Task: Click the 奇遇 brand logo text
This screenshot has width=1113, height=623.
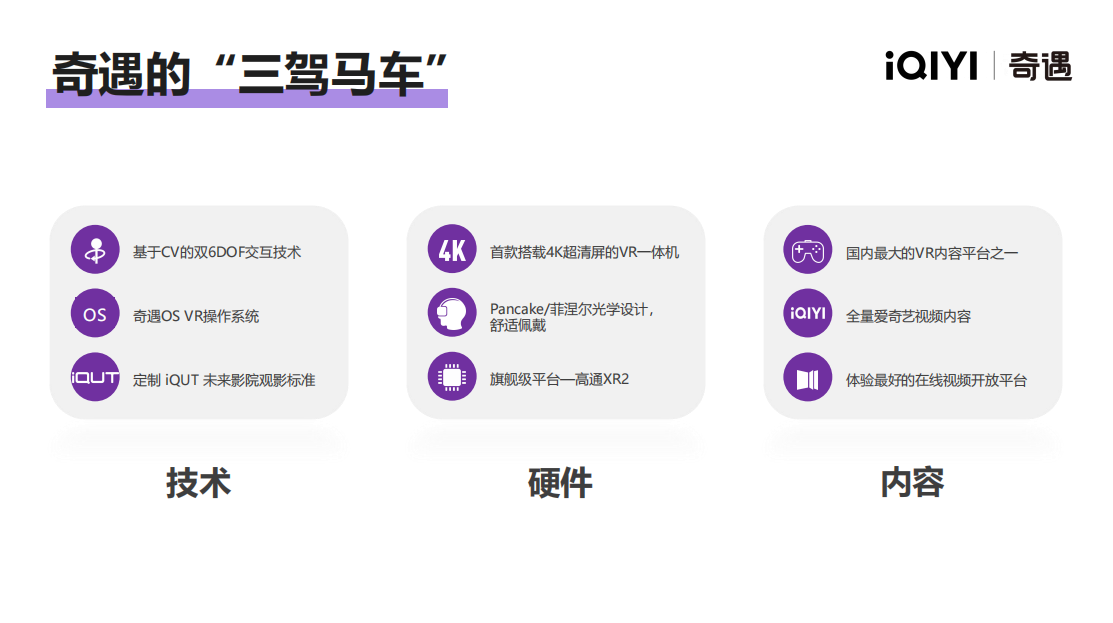Action: (1040, 66)
